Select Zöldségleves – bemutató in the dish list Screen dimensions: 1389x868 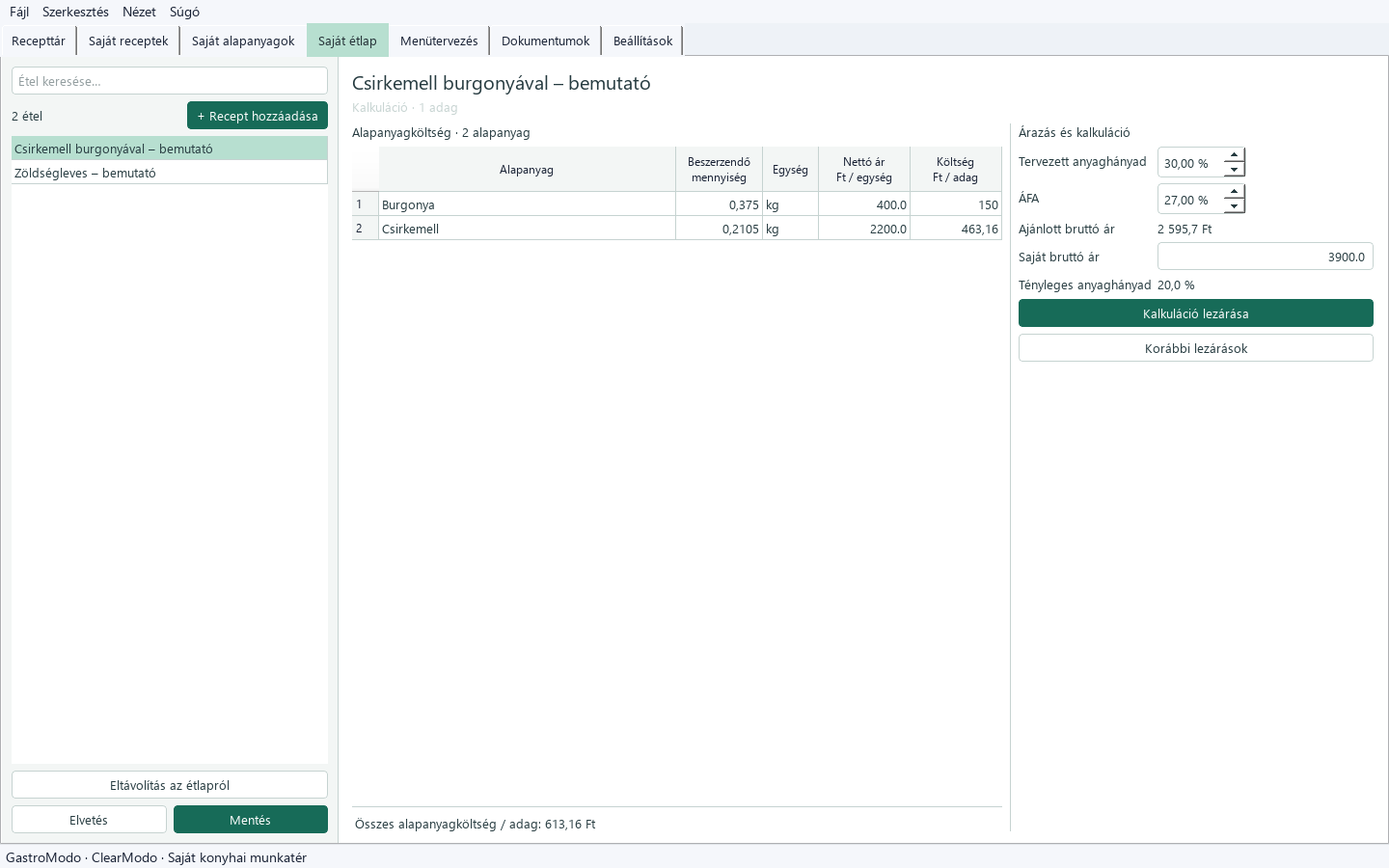(x=170, y=173)
